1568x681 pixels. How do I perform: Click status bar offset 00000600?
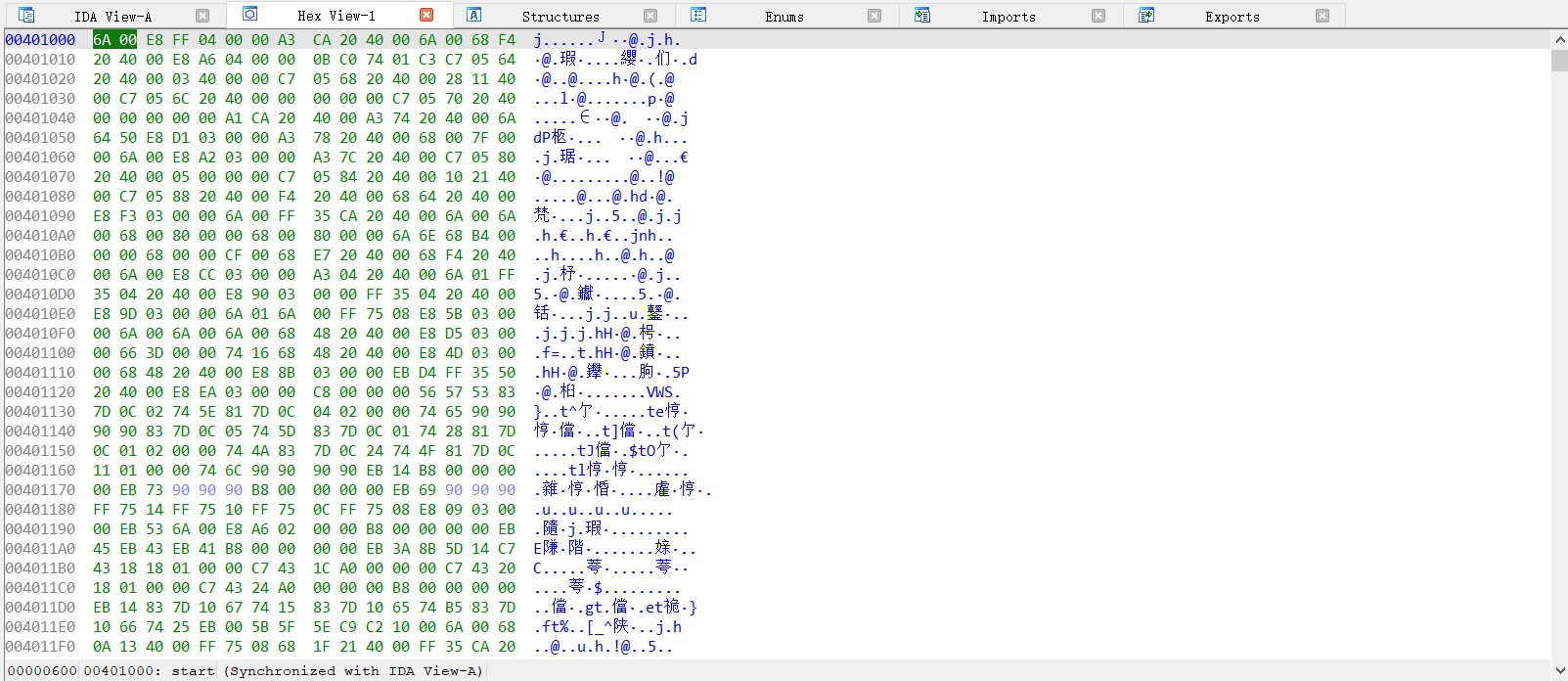pyautogui.click(x=42, y=671)
